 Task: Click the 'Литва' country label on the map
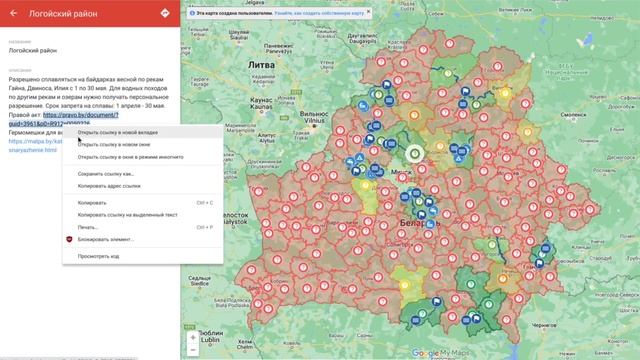pyautogui.click(x=262, y=65)
